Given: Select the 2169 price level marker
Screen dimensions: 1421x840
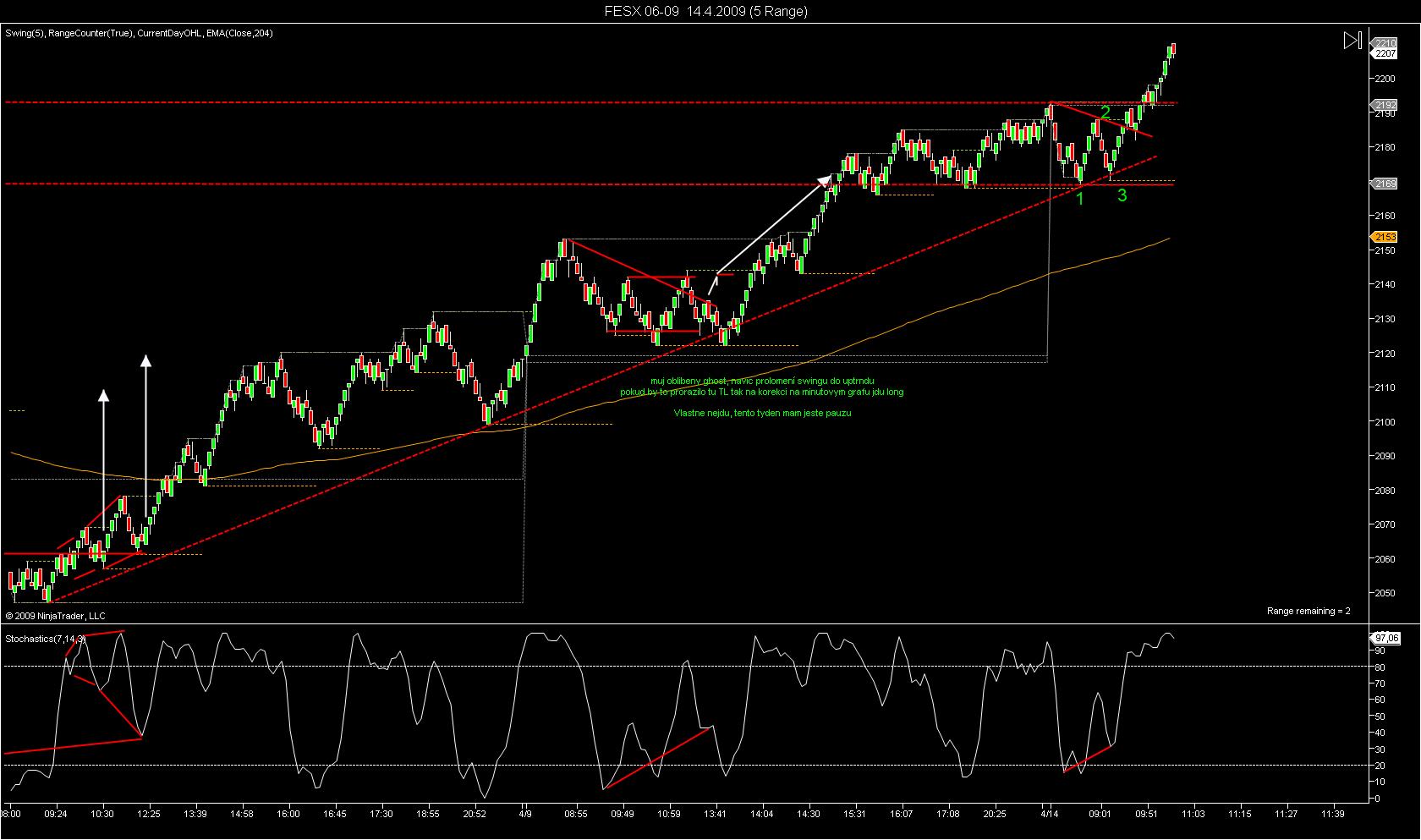Looking at the screenshot, I should 1385,184.
